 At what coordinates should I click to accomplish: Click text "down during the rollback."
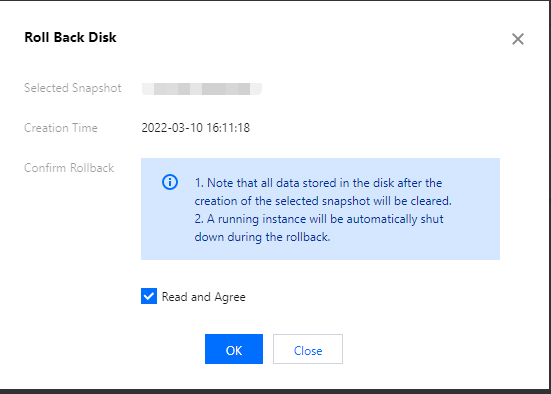coord(262,237)
